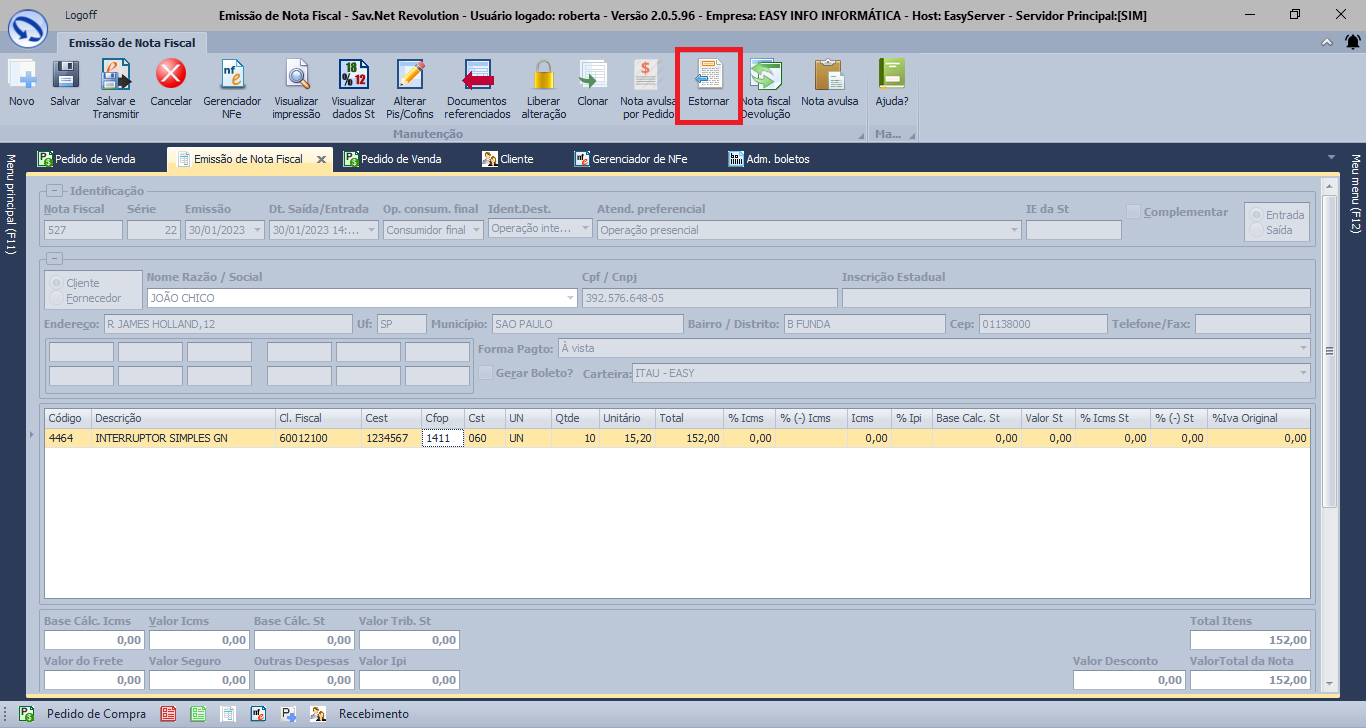This screenshot has height=728, width=1366.
Task: Click the red Cancelar icon
Action: click(171, 75)
